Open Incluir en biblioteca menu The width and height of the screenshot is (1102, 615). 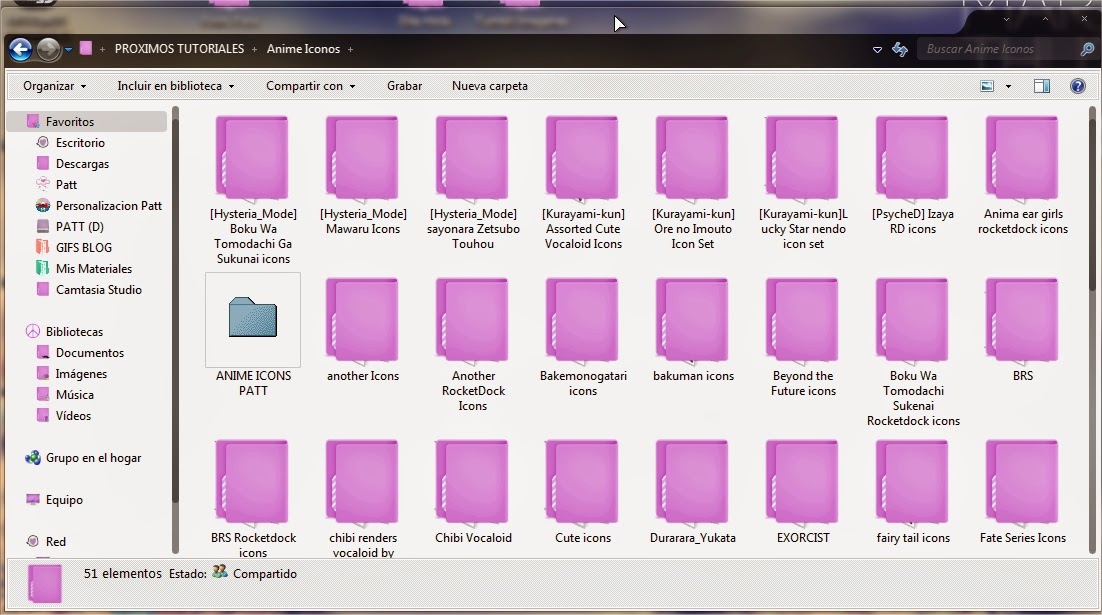(175, 86)
